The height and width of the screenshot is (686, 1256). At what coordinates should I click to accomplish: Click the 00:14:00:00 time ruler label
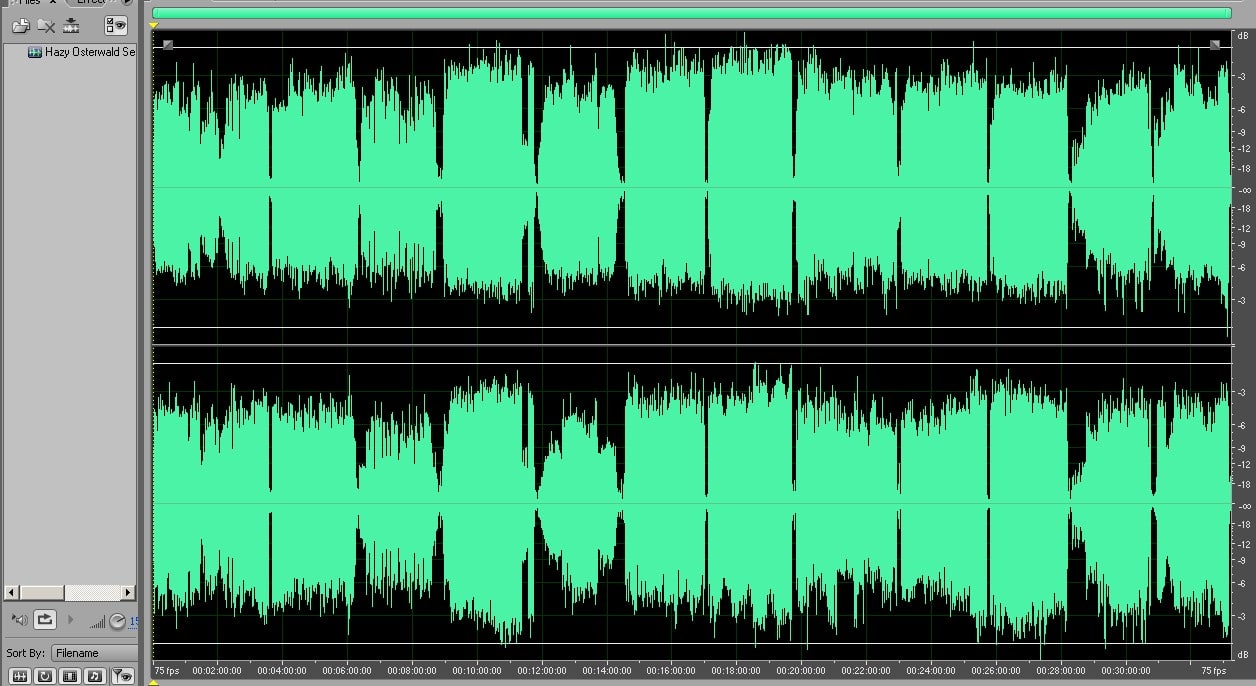coord(607,670)
